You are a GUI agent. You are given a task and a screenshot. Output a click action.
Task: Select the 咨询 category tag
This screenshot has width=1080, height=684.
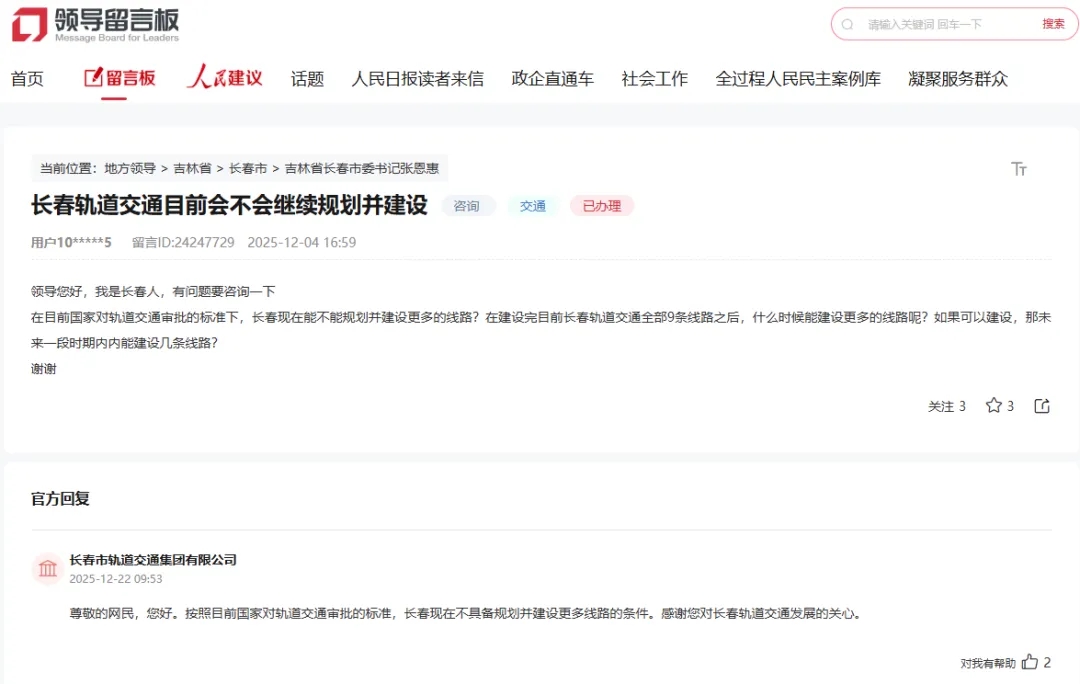[x=467, y=206]
